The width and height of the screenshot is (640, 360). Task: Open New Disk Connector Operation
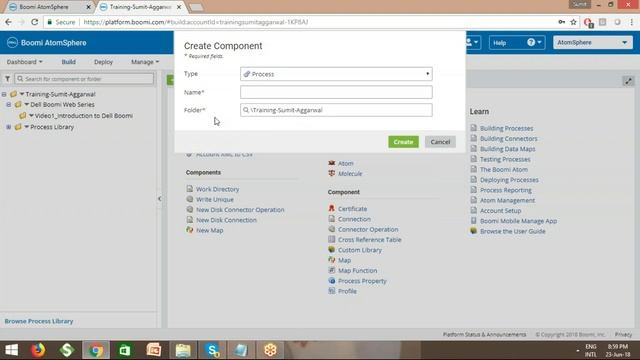pyautogui.click(x=240, y=209)
